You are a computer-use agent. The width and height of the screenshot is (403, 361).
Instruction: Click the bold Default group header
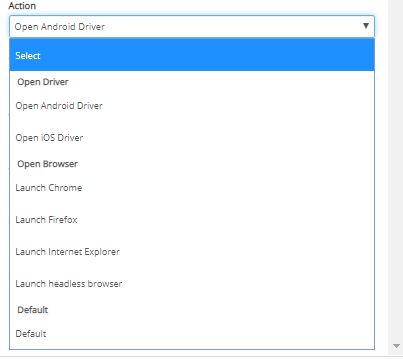33,310
